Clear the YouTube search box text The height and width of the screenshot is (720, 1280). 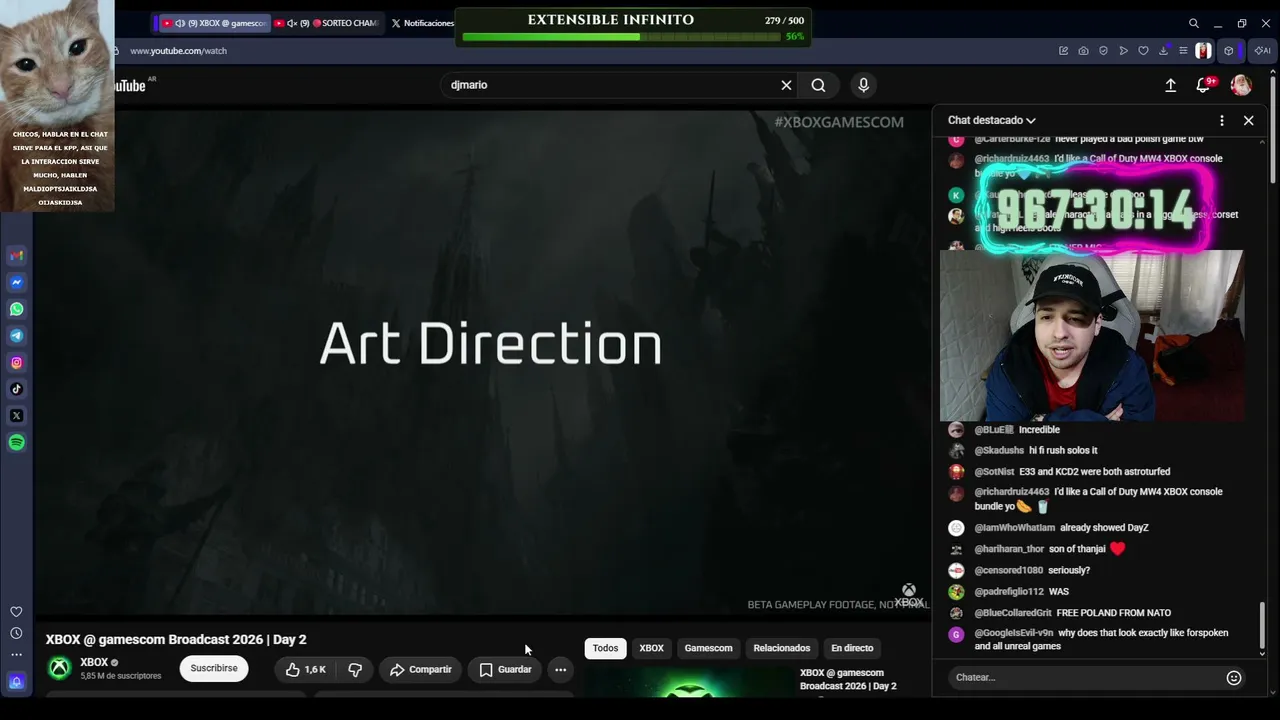(x=786, y=85)
